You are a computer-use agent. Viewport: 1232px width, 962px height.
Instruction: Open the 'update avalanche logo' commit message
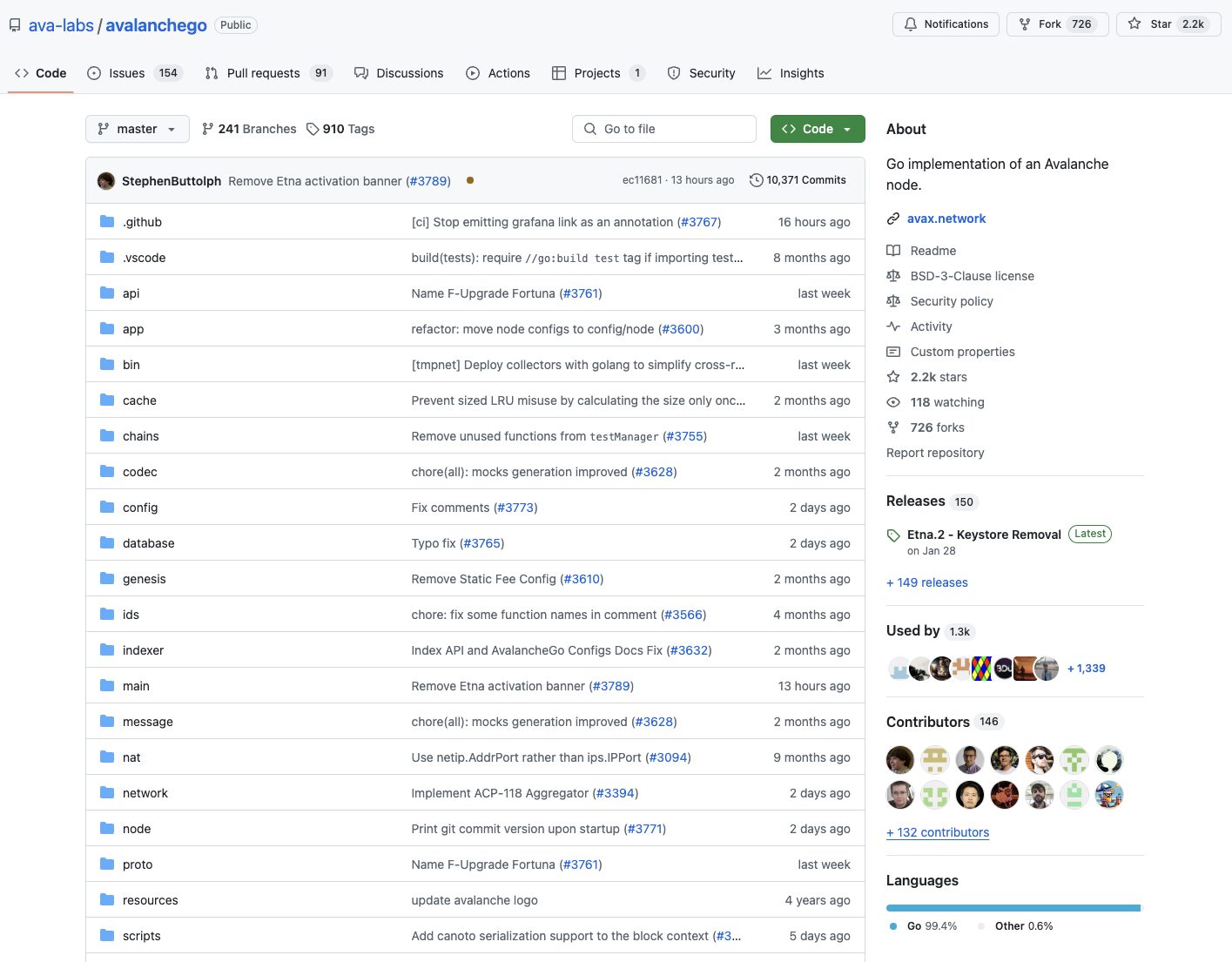pyautogui.click(x=475, y=900)
